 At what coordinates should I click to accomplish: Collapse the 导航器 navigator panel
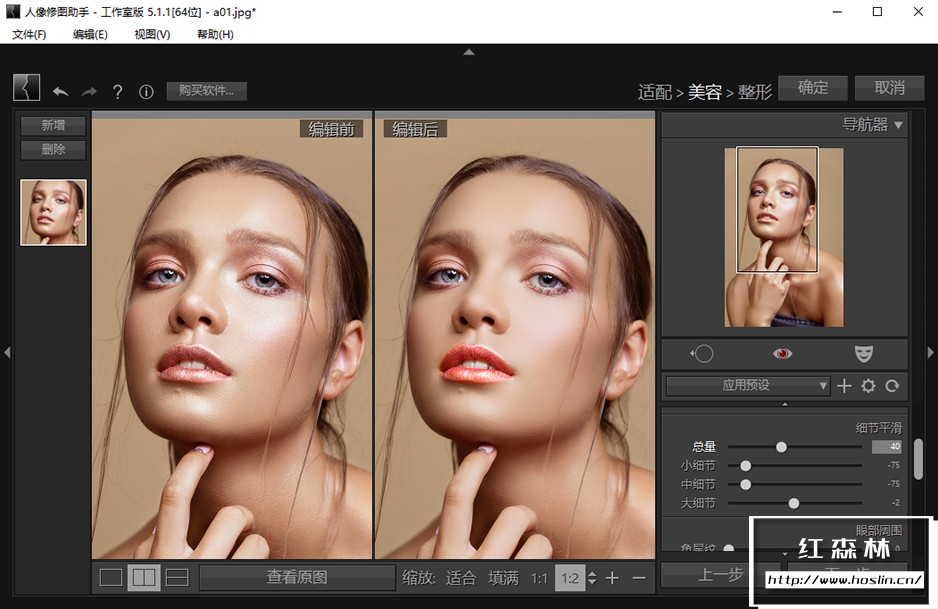point(898,125)
